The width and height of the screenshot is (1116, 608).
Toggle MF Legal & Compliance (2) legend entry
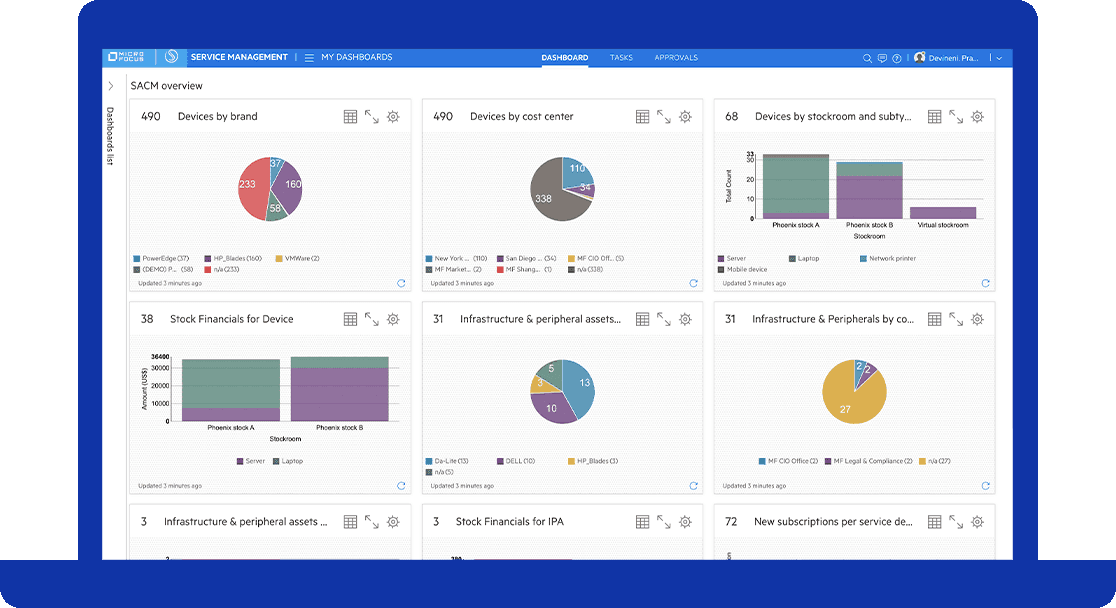point(869,461)
